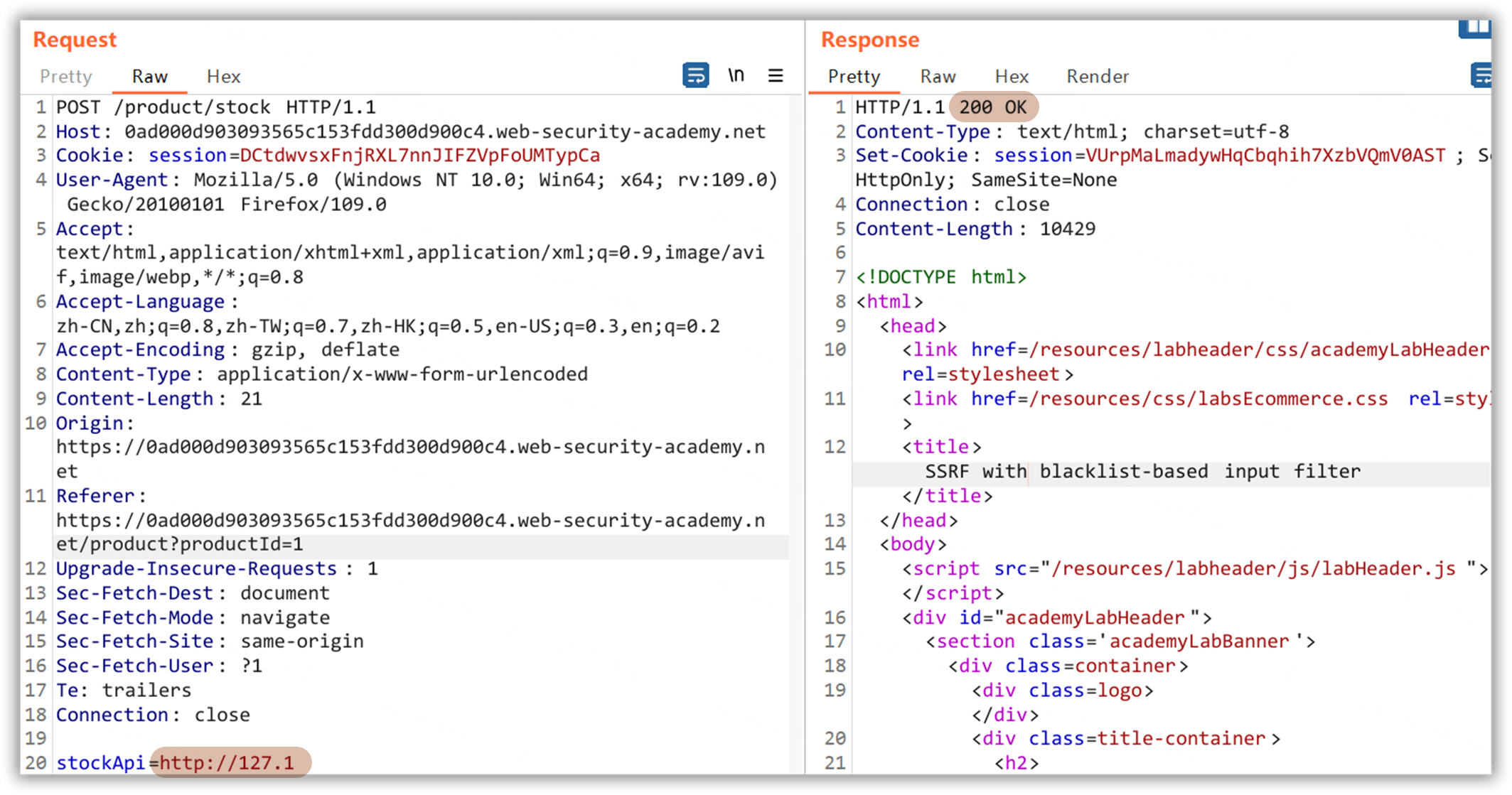Open the Render tab in Response panel
This screenshot has width=1512, height=795.
[1097, 76]
